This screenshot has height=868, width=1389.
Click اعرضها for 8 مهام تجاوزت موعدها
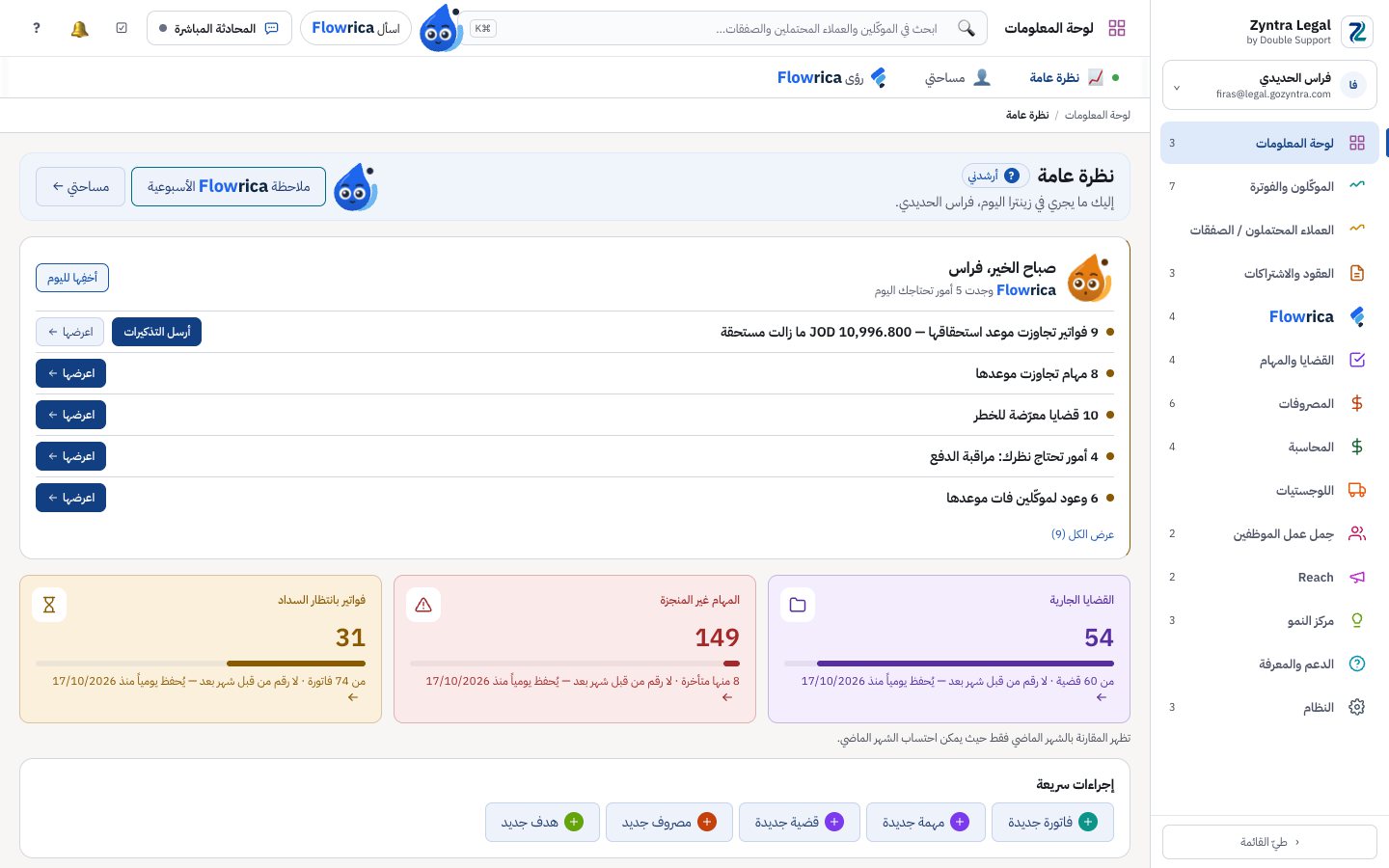point(70,373)
